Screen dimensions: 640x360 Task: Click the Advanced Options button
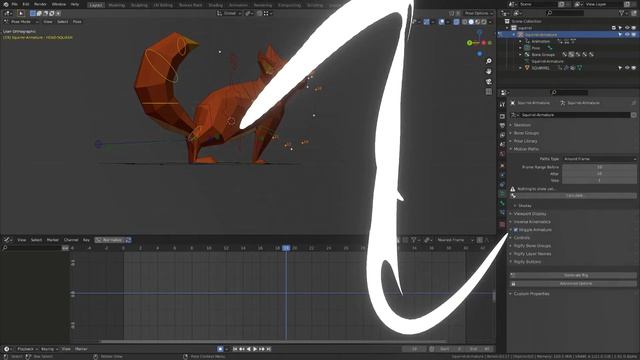(573, 283)
